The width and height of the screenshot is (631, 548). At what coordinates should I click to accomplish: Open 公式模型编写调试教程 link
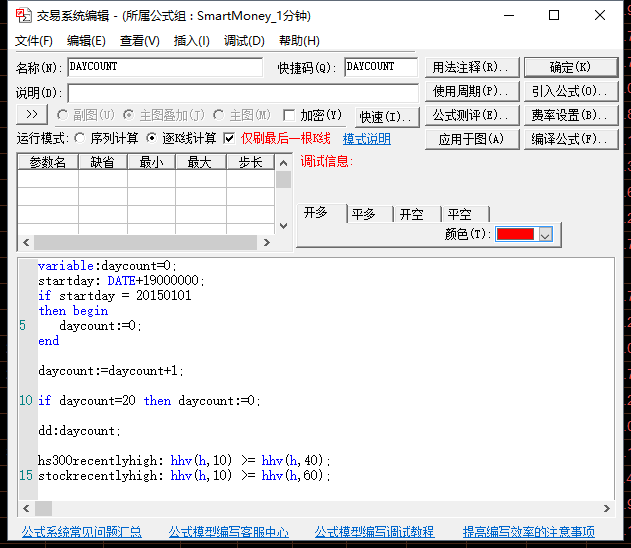(374, 532)
